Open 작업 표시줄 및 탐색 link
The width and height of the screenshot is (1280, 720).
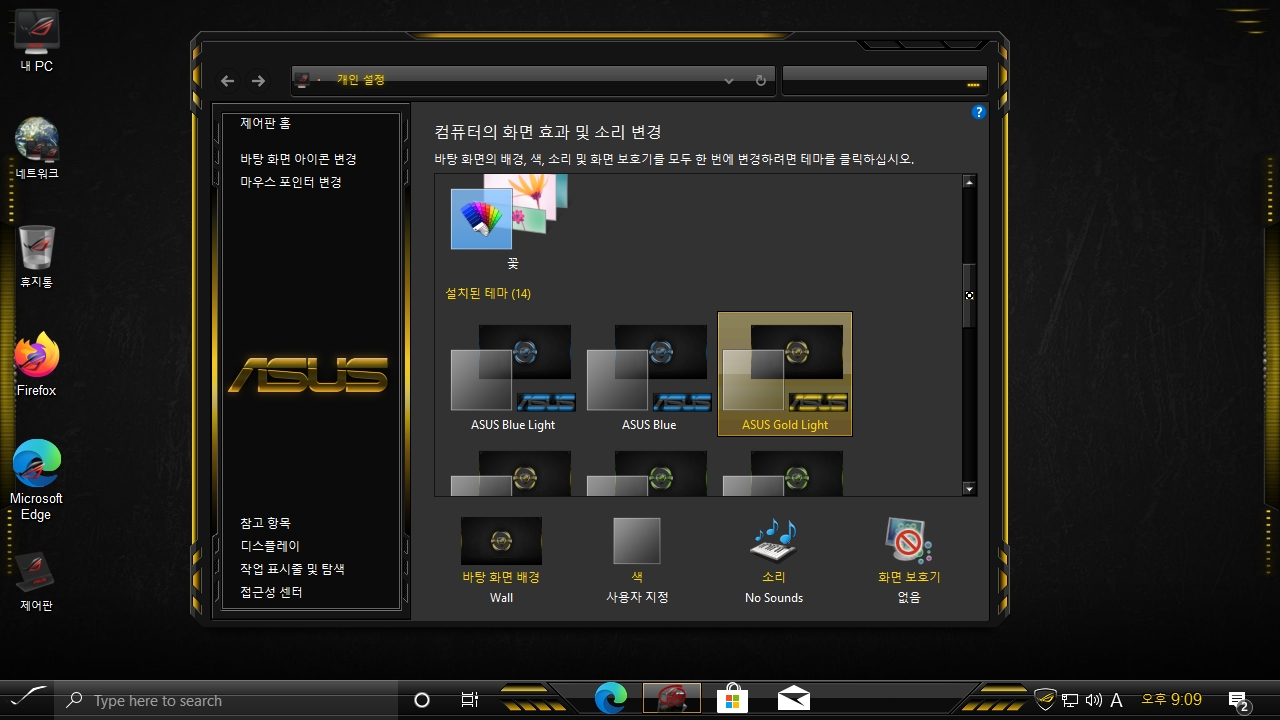(x=292, y=569)
